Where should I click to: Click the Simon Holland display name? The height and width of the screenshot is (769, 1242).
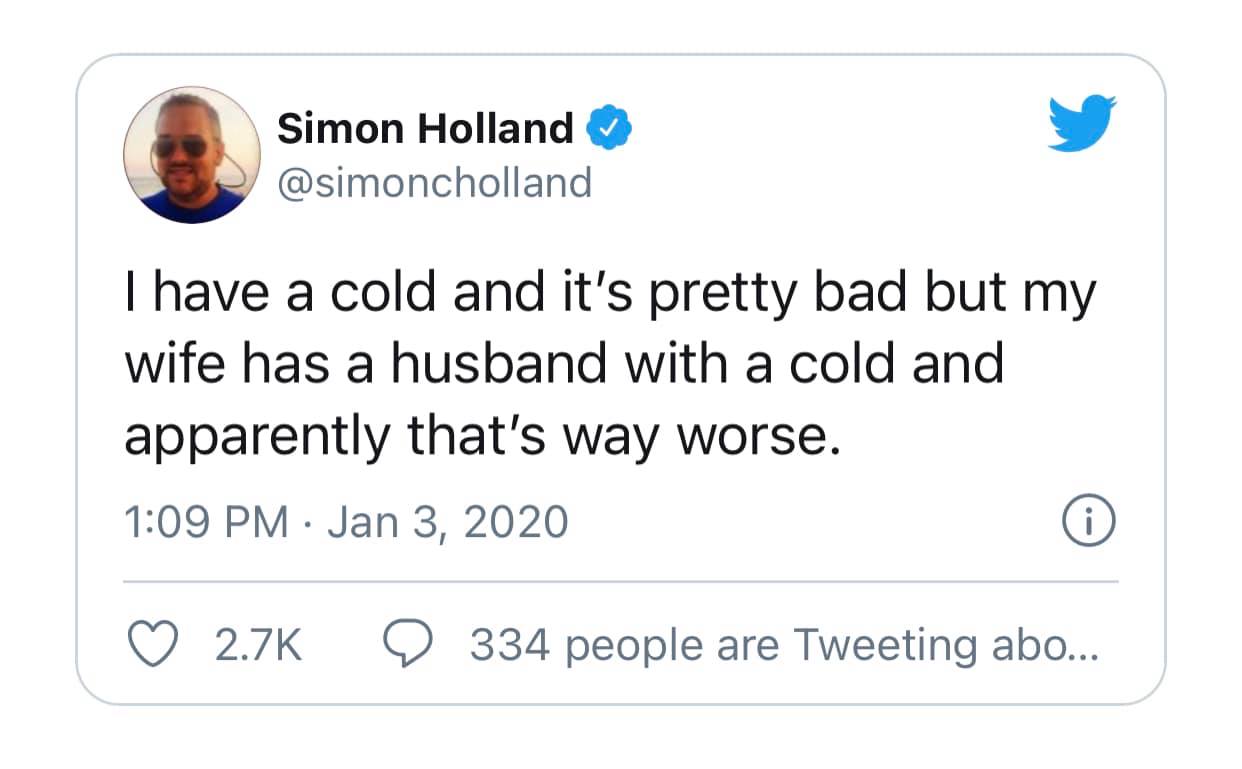point(424,128)
